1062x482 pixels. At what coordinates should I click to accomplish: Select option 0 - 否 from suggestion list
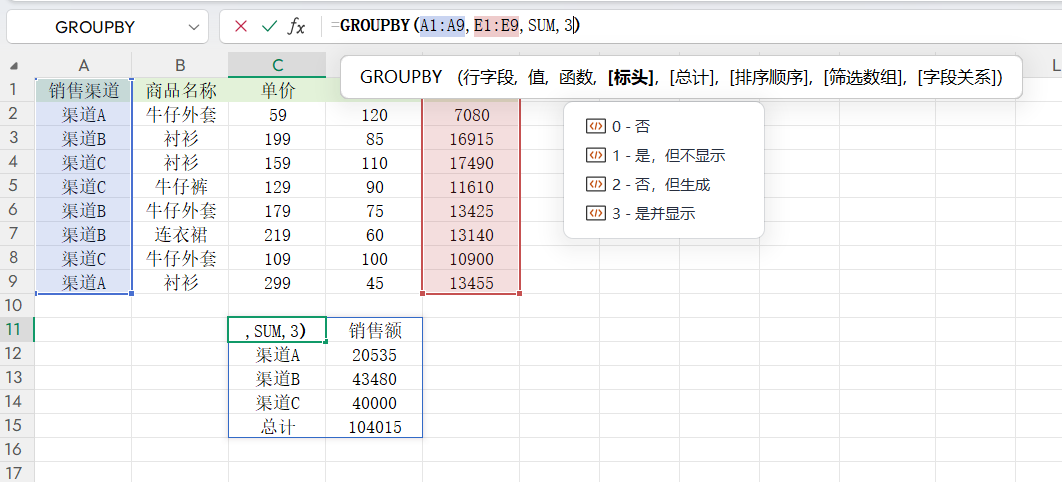(x=629, y=127)
